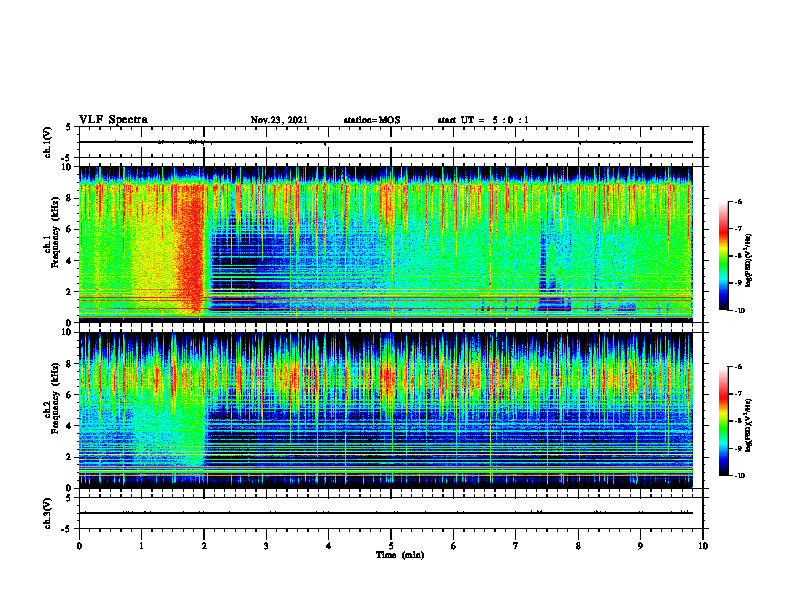Click time axis tick label "6"
Image resolution: width=792 pixels, height=612 pixels.
pyautogui.click(x=453, y=546)
